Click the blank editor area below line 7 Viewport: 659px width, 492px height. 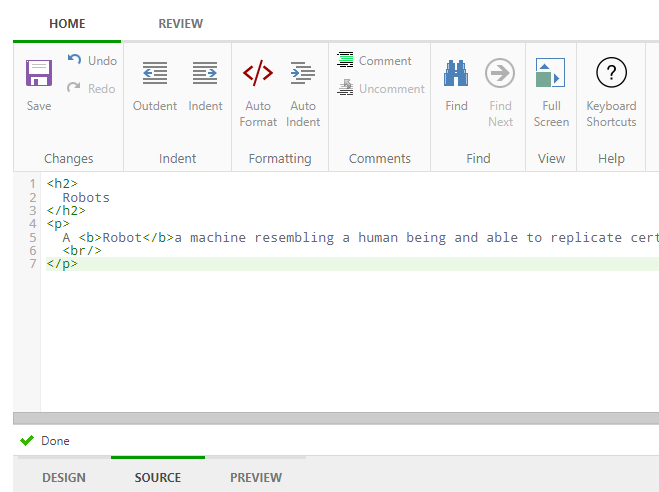[x=350, y=340]
